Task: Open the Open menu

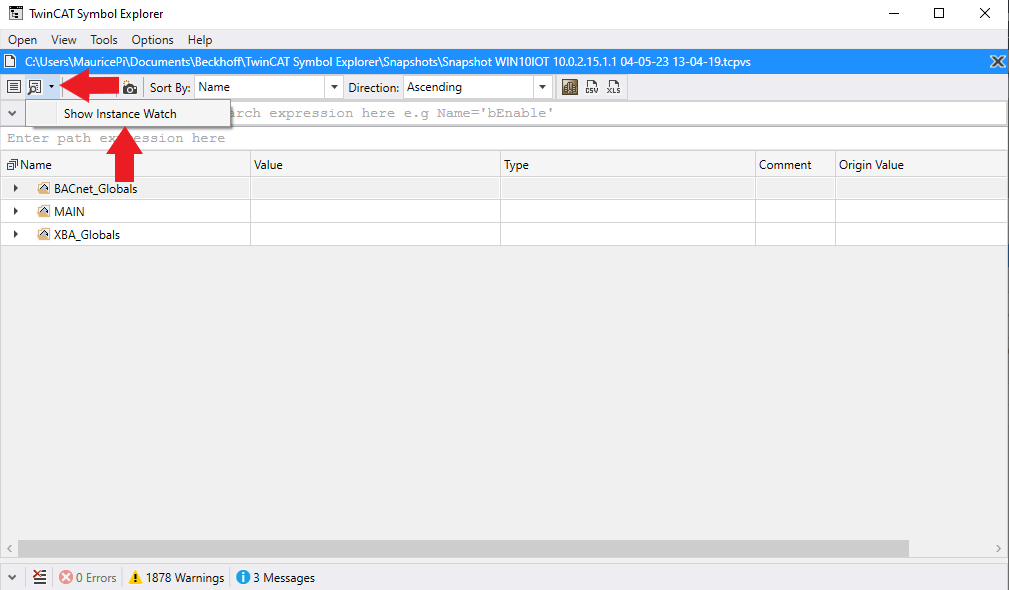Action: tap(23, 40)
